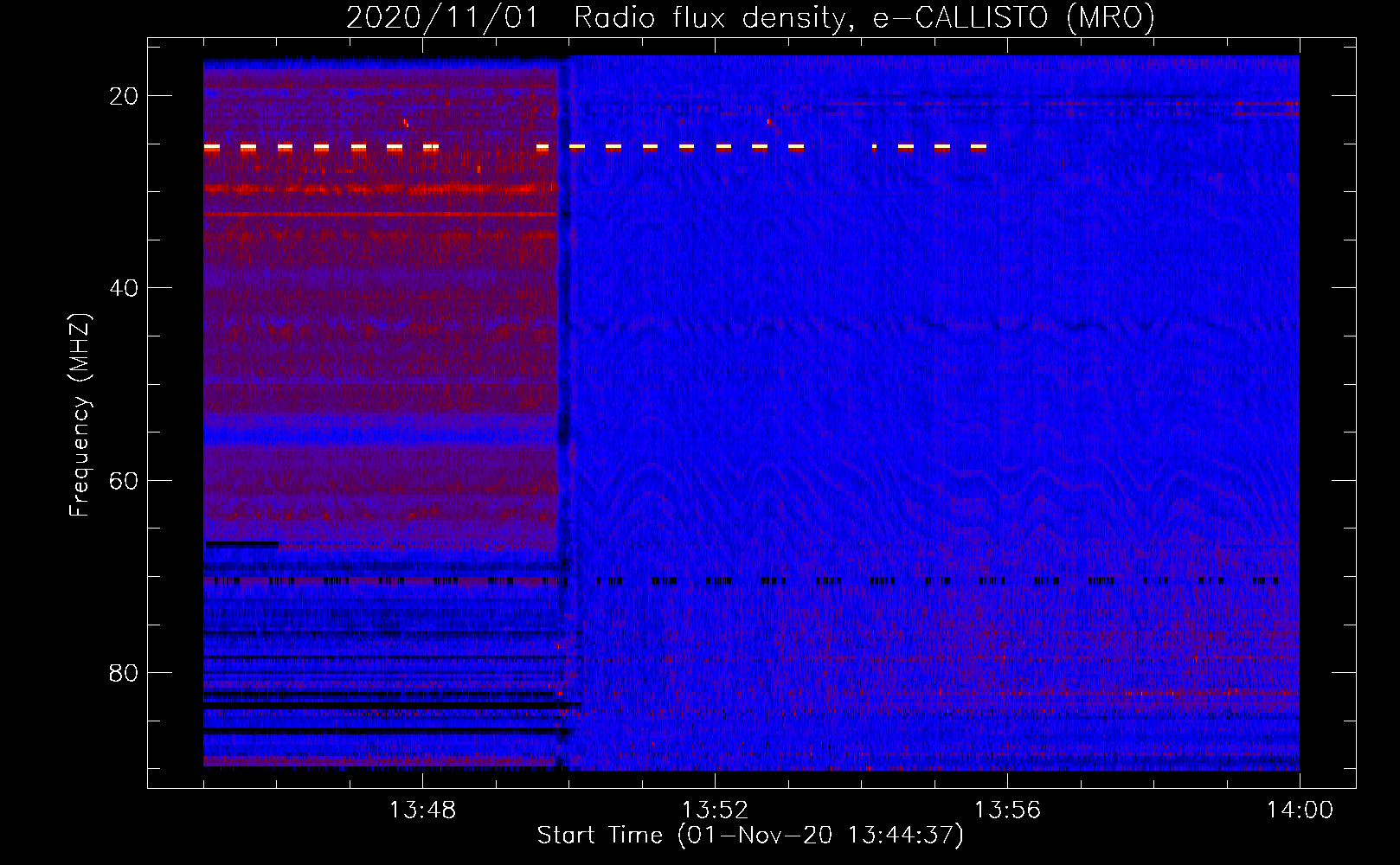Click the "40" frequency tick label

click(125, 288)
